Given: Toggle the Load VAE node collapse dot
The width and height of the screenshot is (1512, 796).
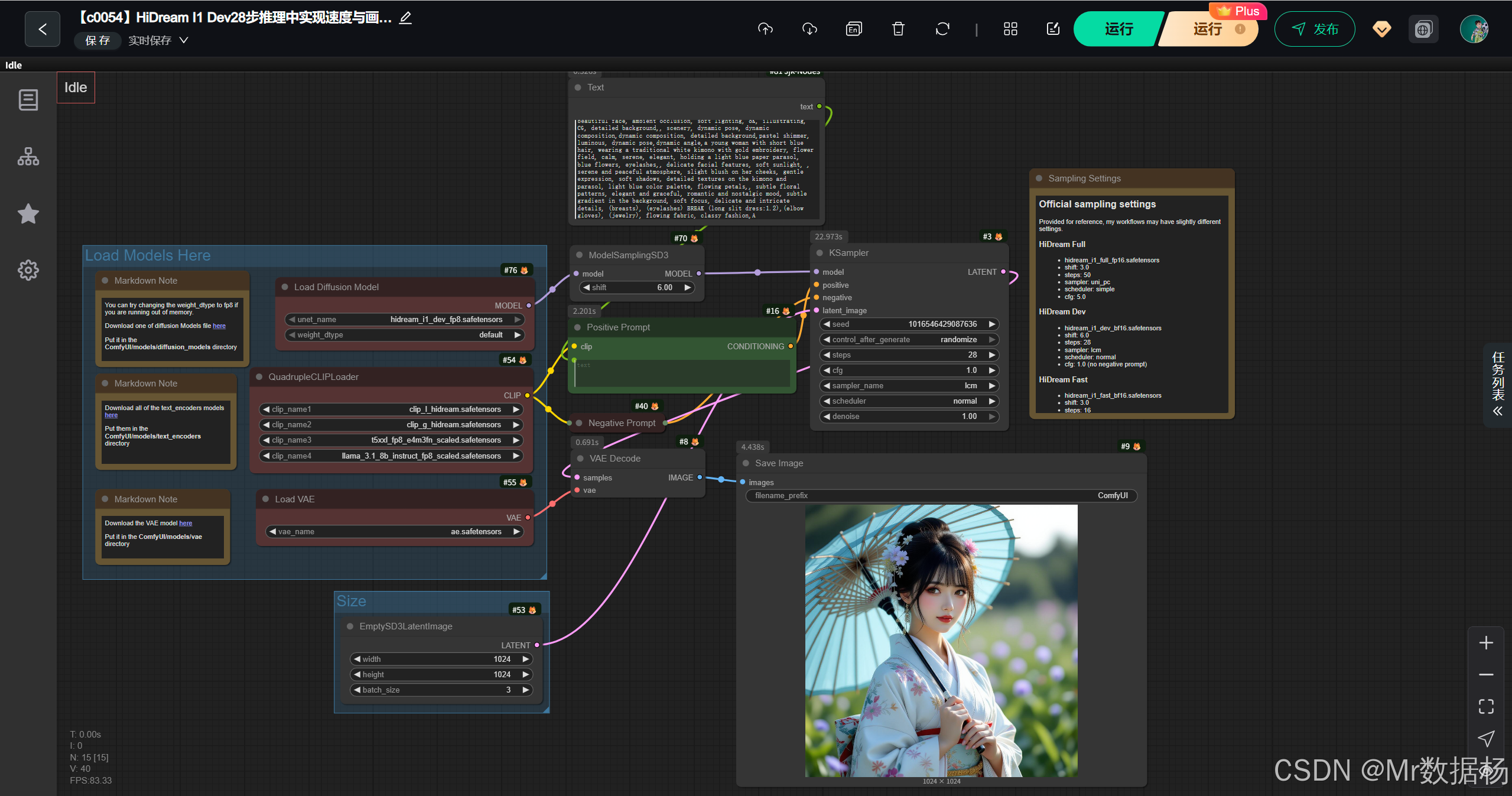Looking at the screenshot, I should click(265, 499).
